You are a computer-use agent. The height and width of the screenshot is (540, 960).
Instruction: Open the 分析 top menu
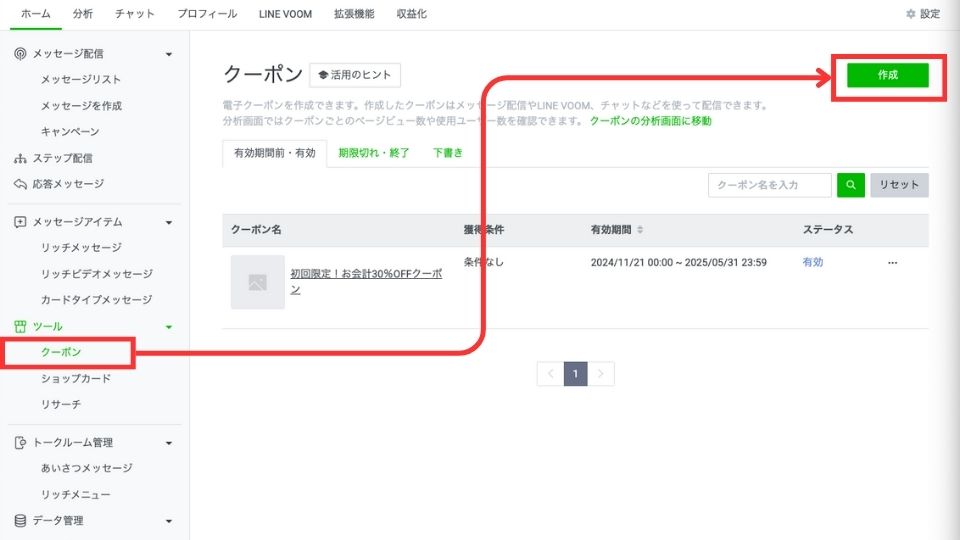tap(83, 14)
